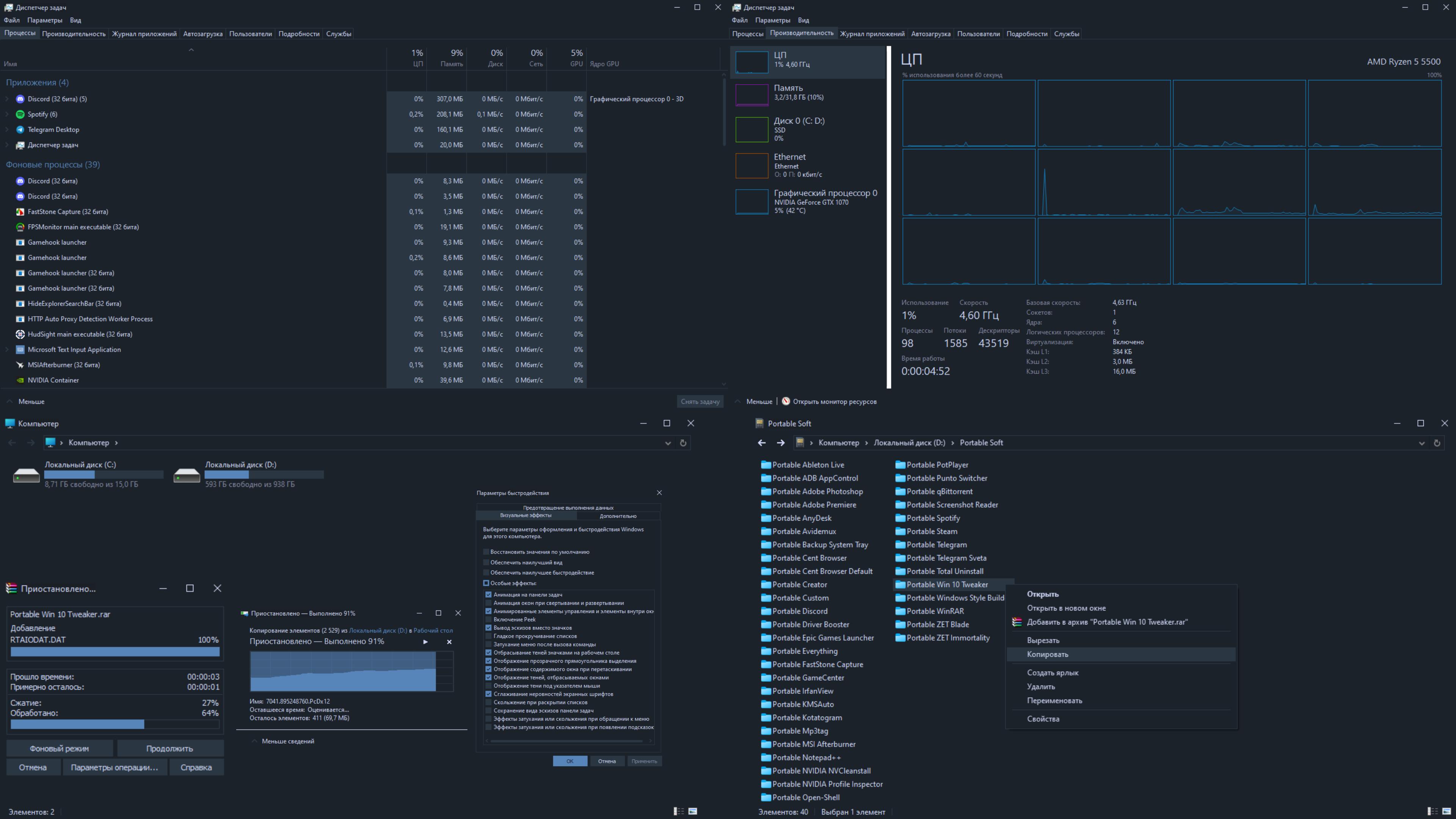Go back in Portable Soft window

coord(761,442)
